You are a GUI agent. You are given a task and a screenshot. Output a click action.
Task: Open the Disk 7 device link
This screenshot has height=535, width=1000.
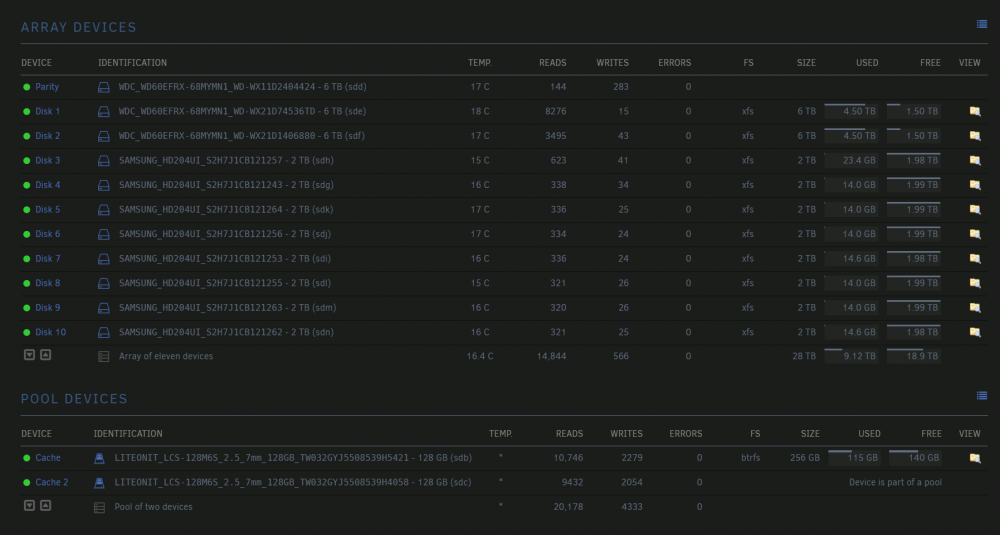point(48,259)
